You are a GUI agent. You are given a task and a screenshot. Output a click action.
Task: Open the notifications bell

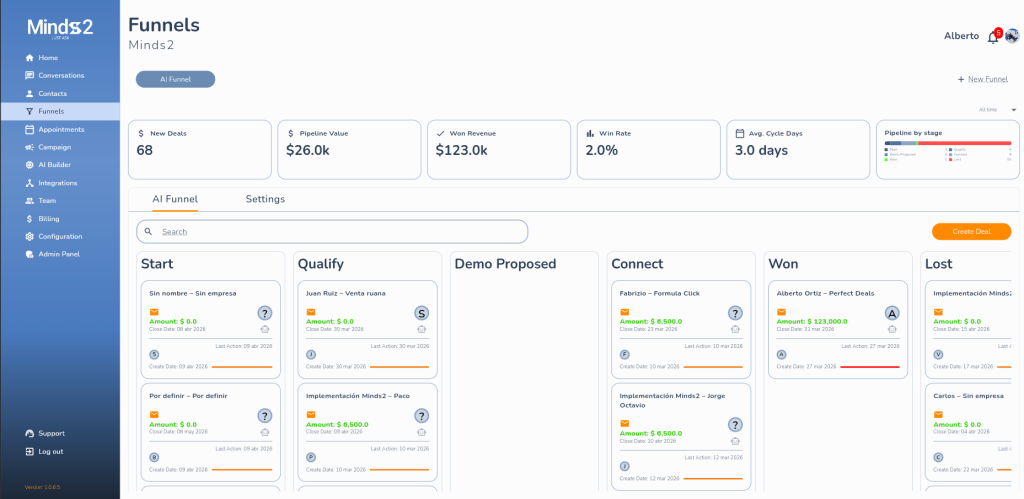pos(993,37)
